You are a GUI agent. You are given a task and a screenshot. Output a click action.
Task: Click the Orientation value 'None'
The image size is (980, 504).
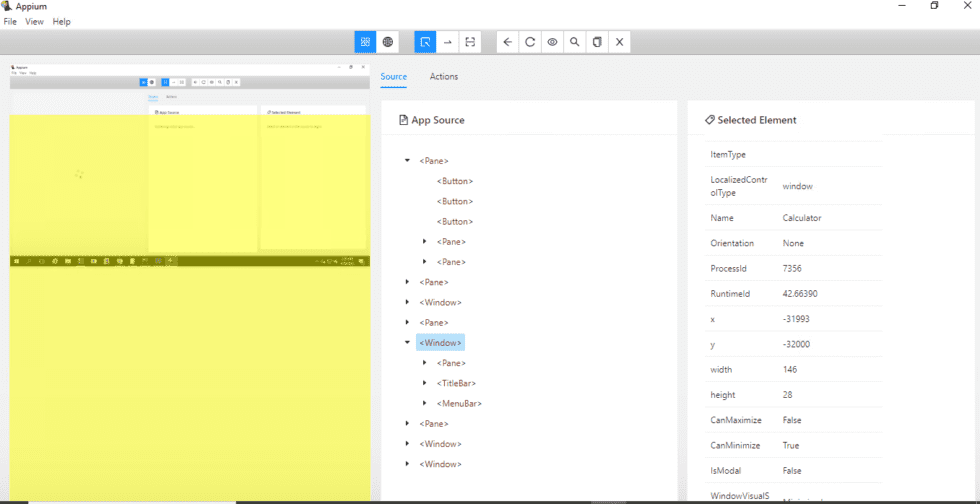coord(793,243)
